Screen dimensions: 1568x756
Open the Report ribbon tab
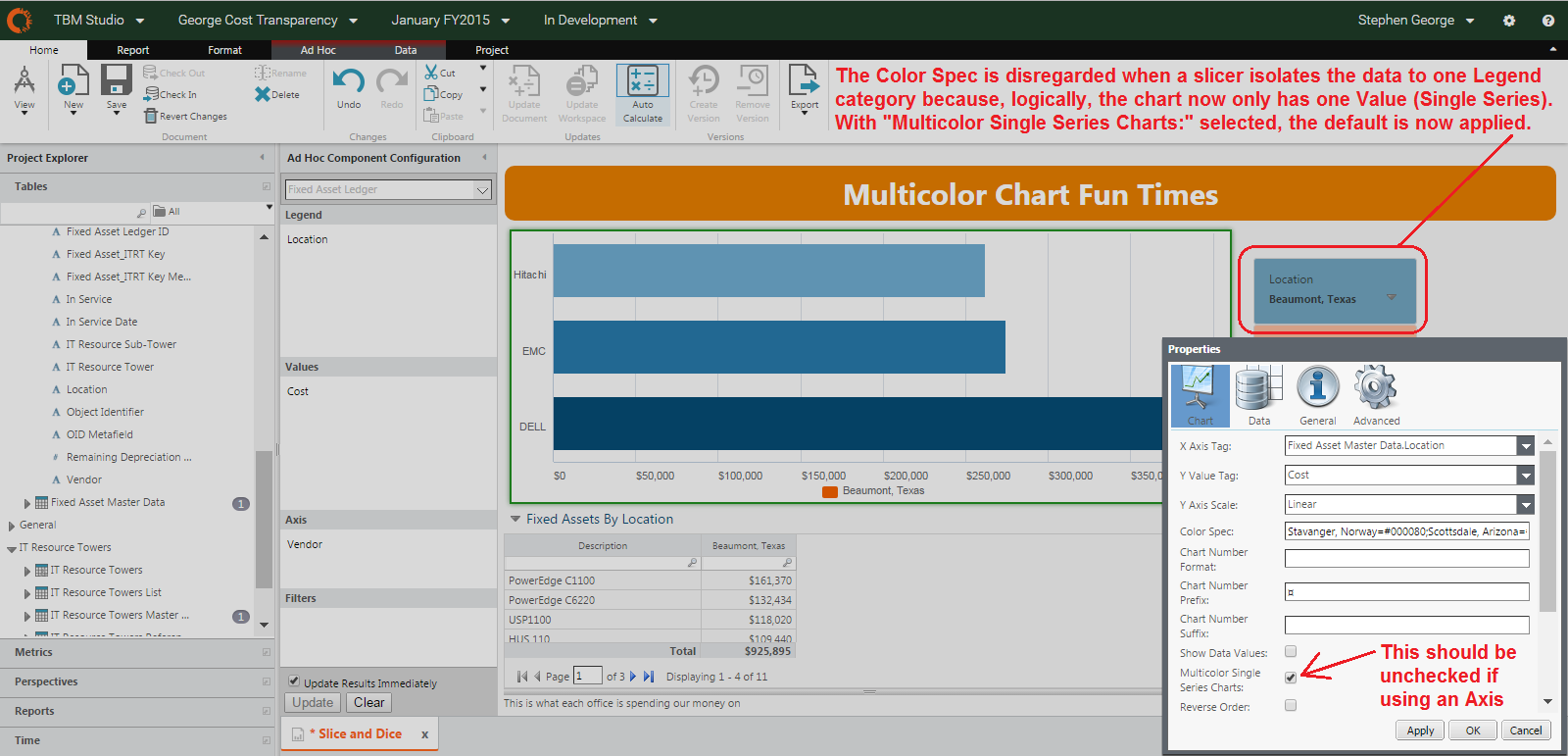click(133, 50)
